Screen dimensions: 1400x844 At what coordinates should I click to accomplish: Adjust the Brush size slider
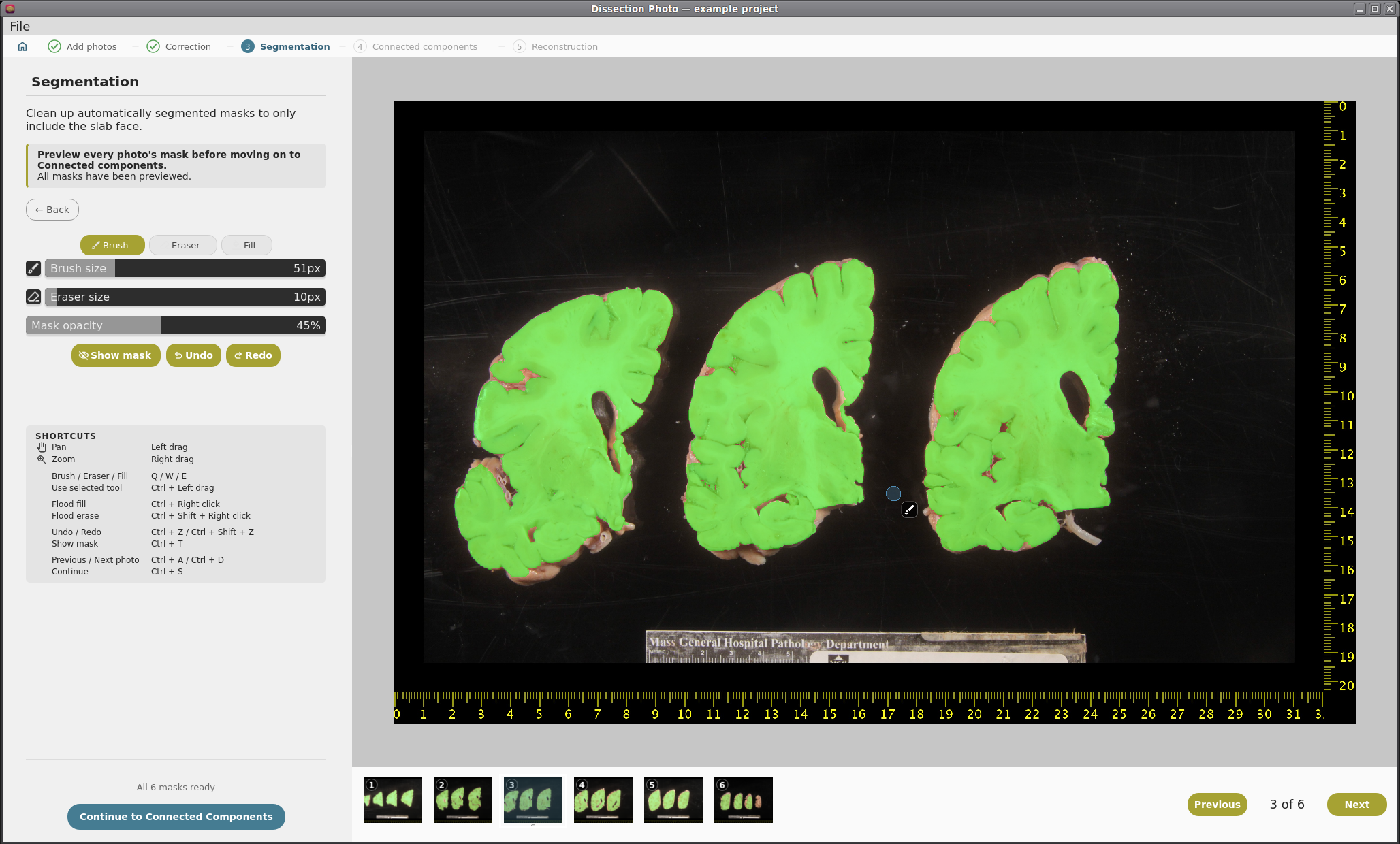(x=185, y=268)
